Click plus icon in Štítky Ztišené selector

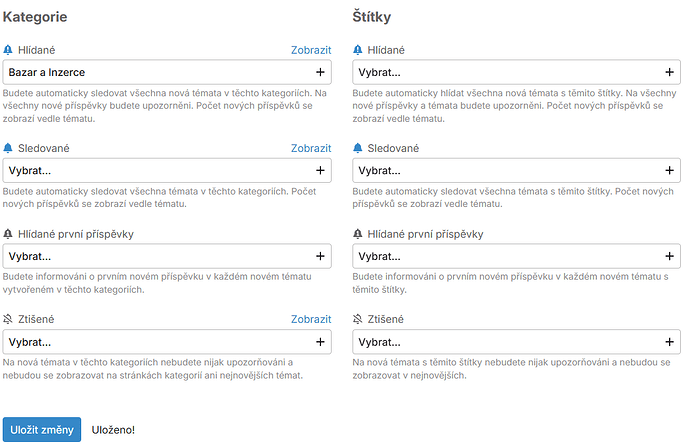[669, 342]
